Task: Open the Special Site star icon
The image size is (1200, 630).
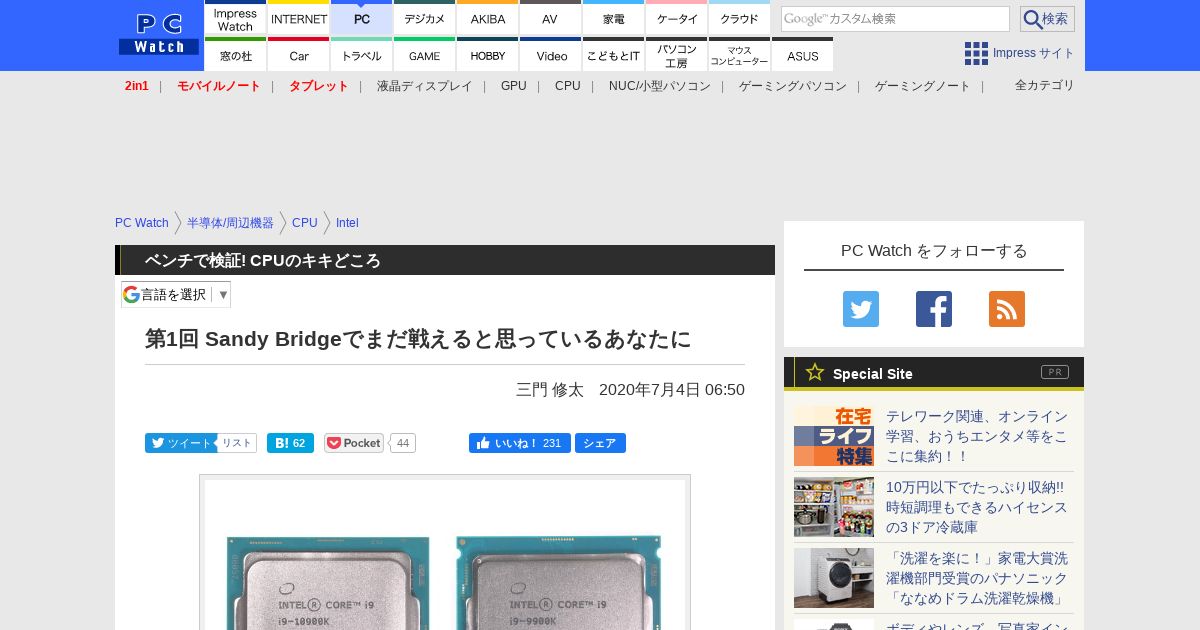Action: point(815,373)
